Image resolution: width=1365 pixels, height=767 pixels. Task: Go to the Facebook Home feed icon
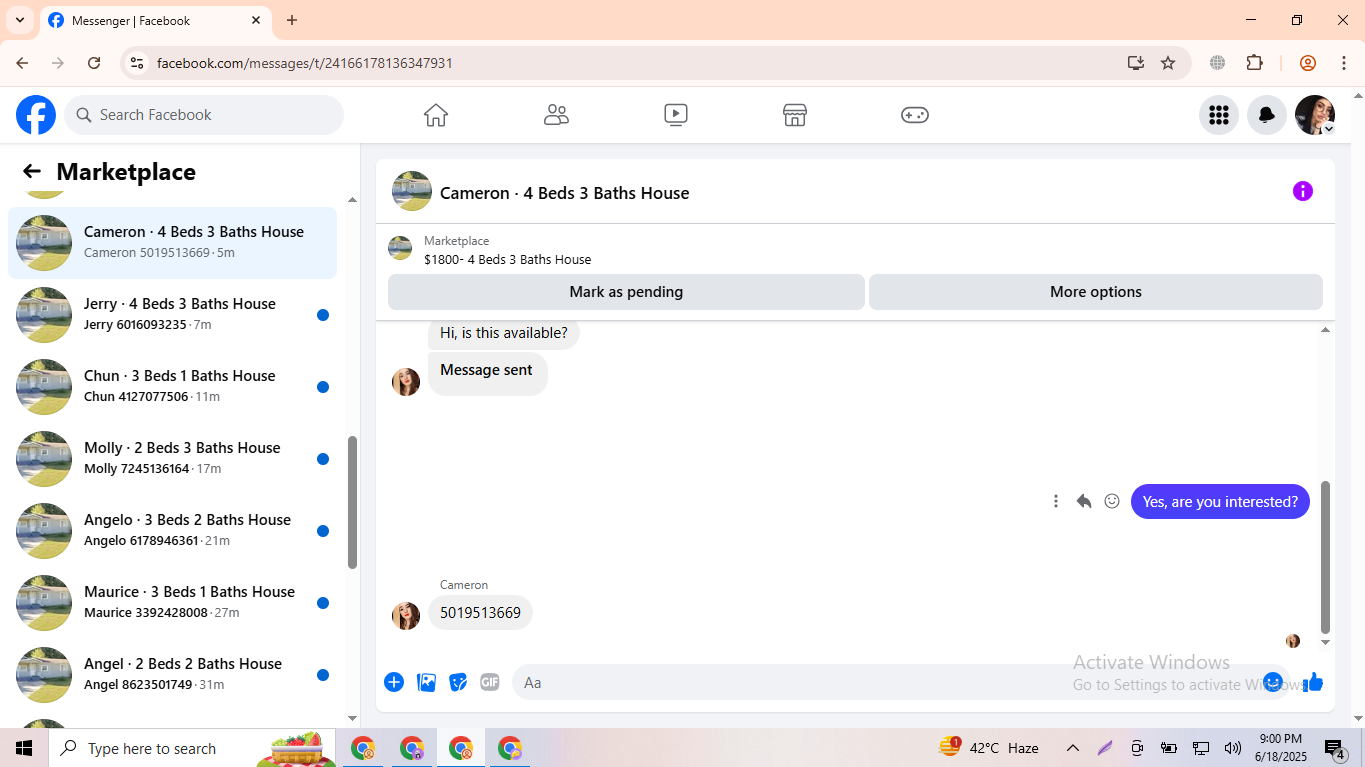[x=436, y=115]
